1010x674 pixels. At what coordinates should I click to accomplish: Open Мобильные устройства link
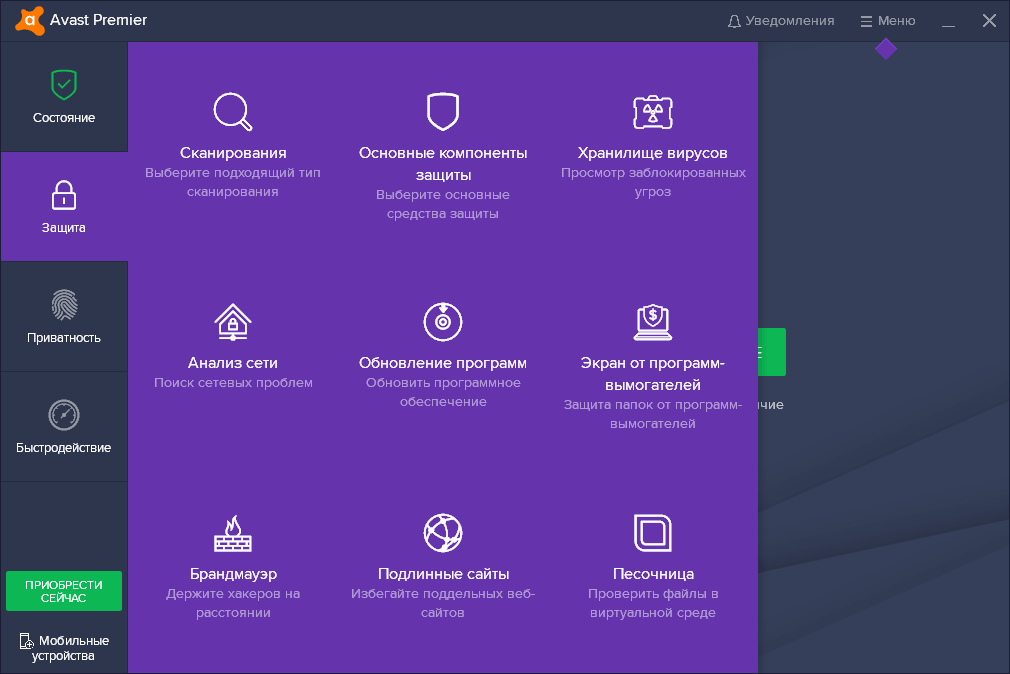[x=64, y=647]
